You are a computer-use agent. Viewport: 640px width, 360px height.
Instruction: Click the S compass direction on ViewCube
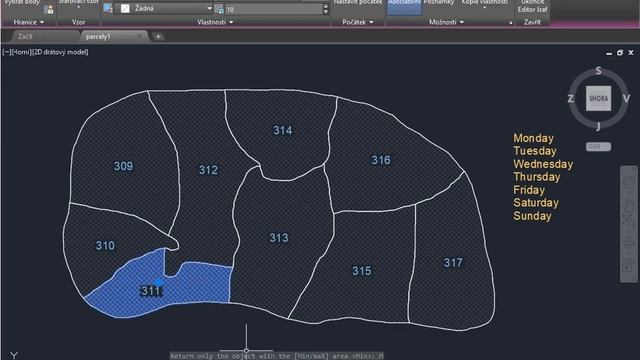pos(598,71)
